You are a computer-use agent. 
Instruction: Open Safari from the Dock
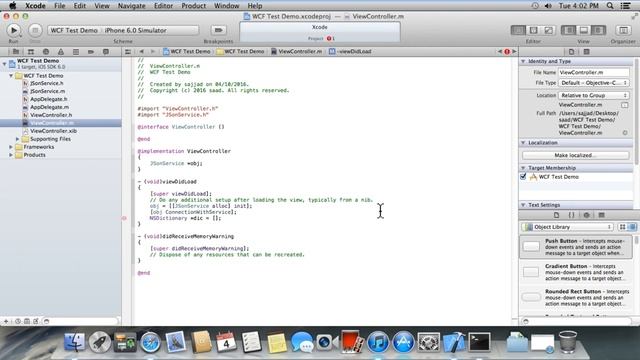click(151, 342)
